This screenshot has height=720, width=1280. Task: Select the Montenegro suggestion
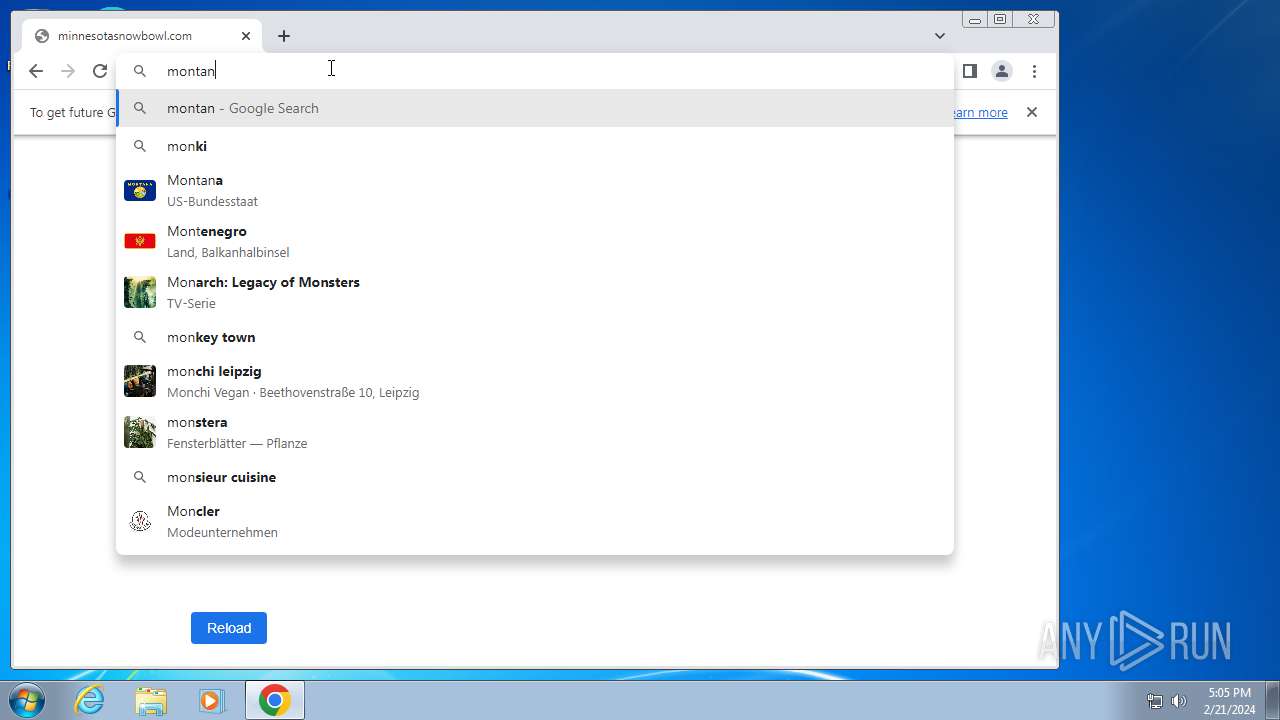[x=535, y=241]
